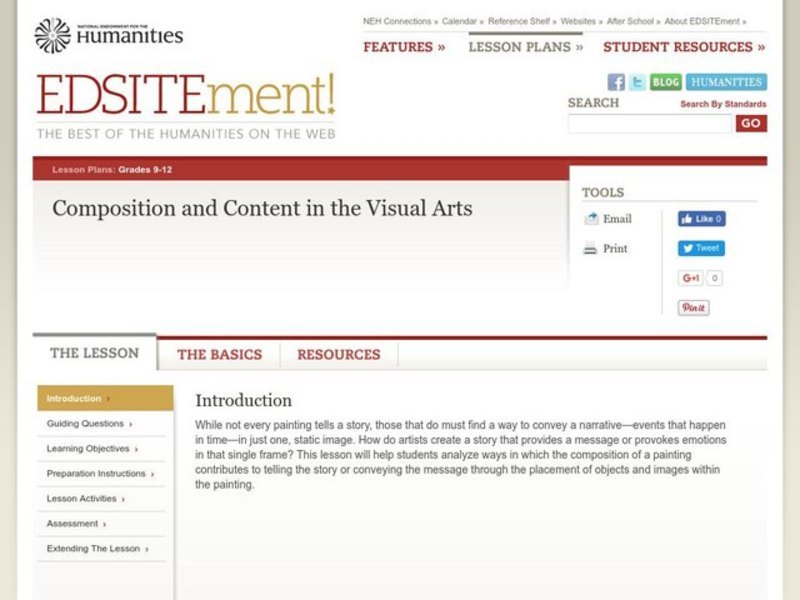The width and height of the screenshot is (800, 600).
Task: Open the RESOURCES tab
Action: [339, 355]
